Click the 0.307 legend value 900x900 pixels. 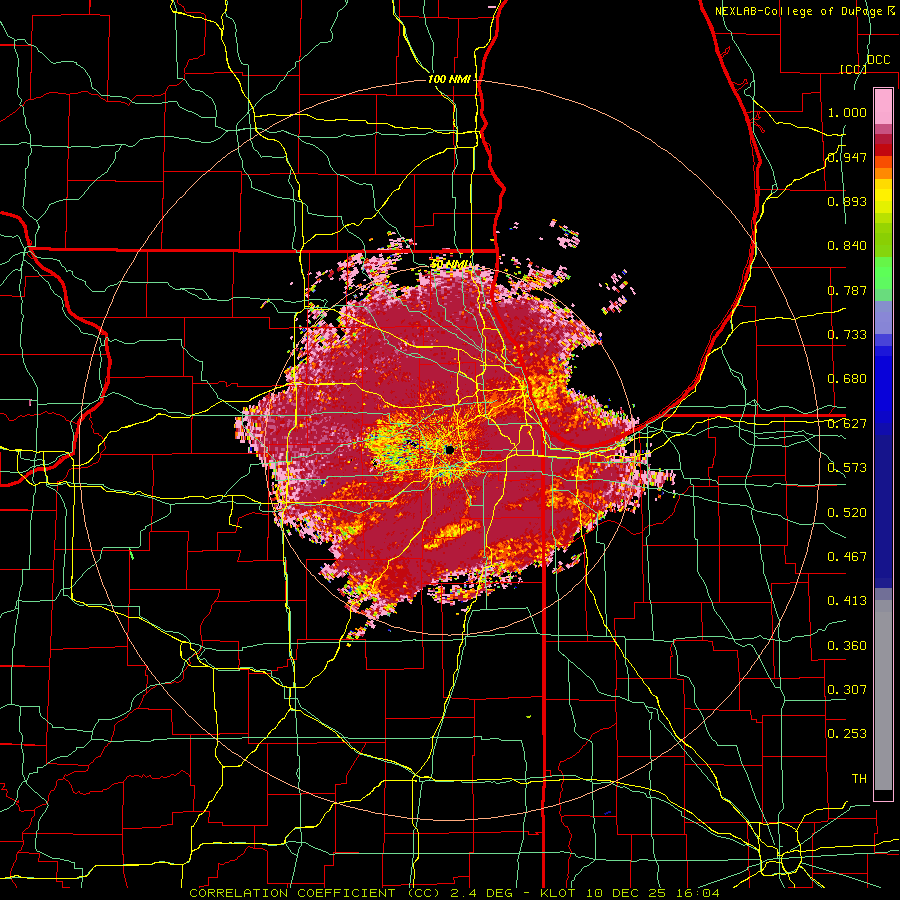pyautogui.click(x=847, y=690)
